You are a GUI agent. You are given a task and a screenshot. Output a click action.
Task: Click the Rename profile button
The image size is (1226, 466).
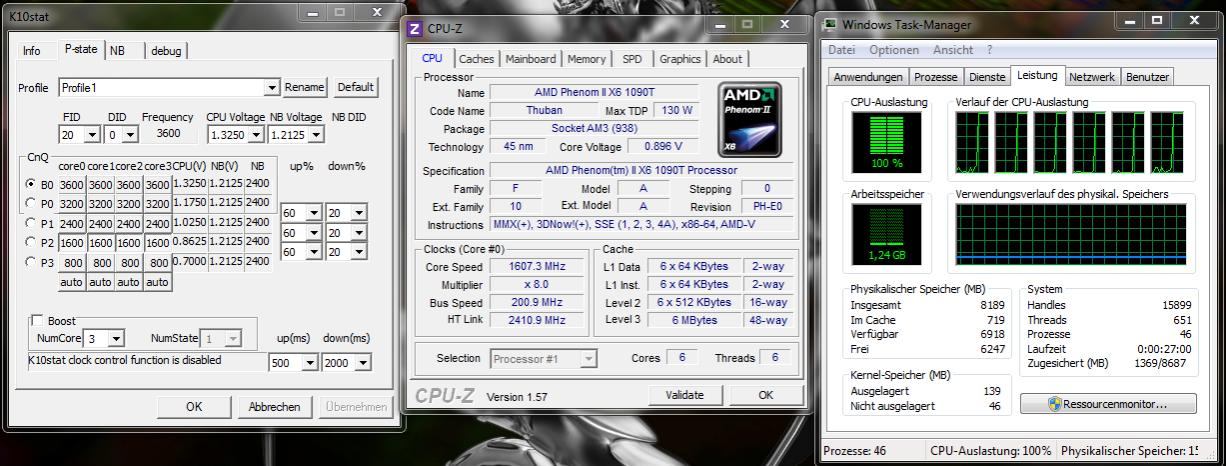304,87
